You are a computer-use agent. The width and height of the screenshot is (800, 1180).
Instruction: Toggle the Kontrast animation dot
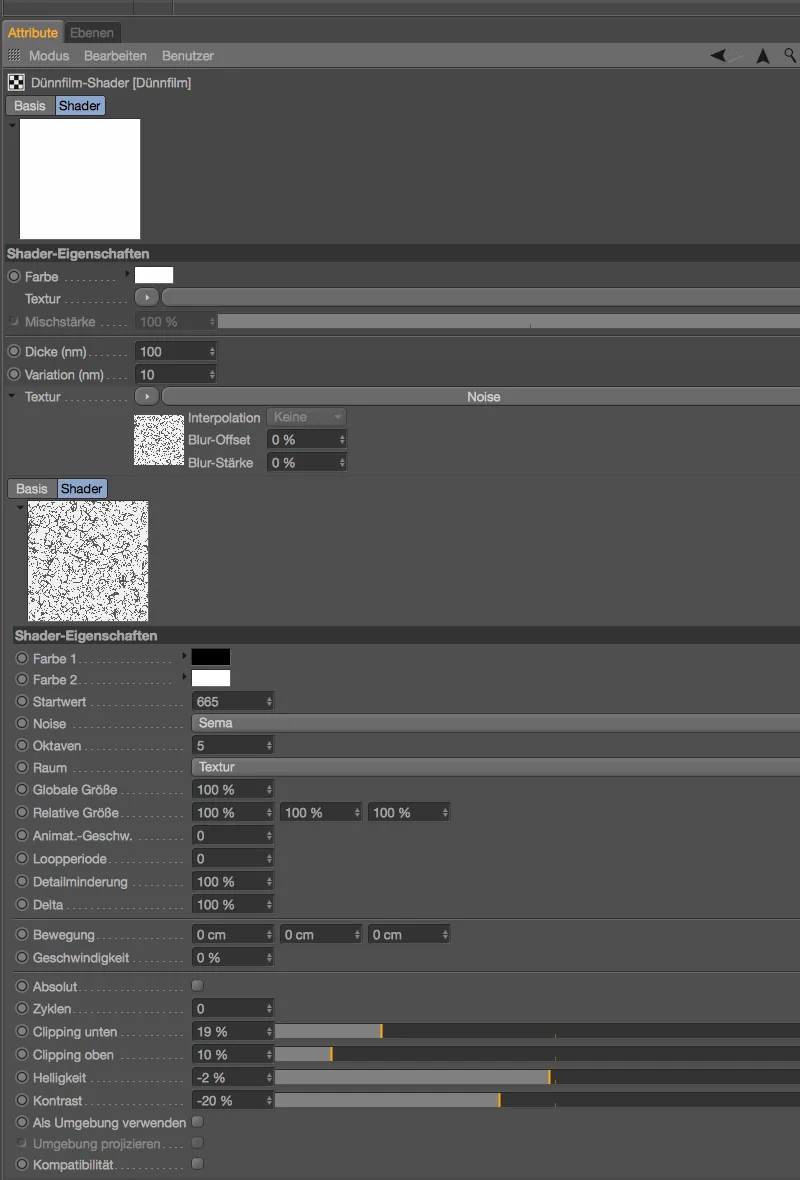[22, 1100]
